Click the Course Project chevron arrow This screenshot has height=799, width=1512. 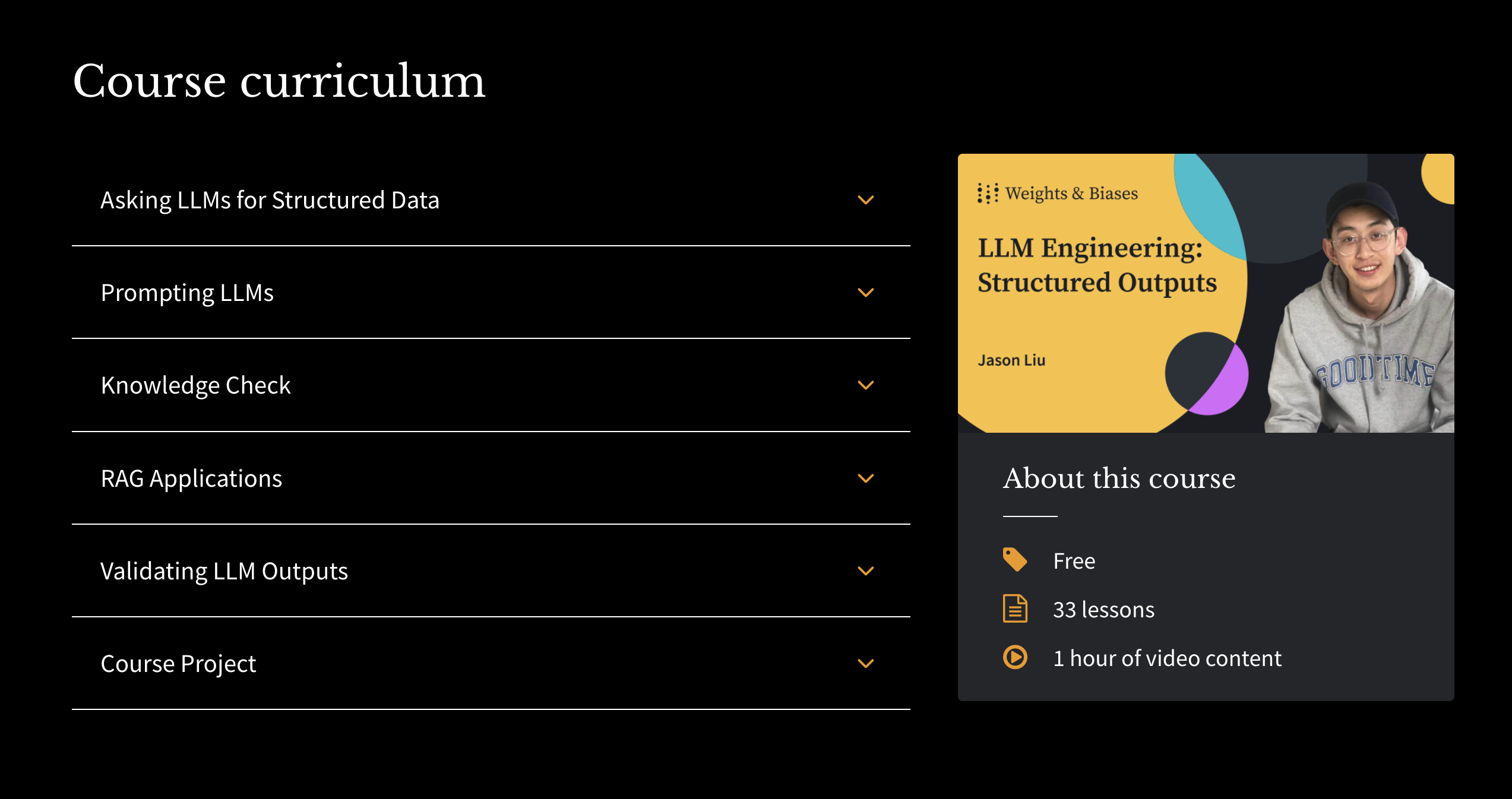click(x=865, y=664)
